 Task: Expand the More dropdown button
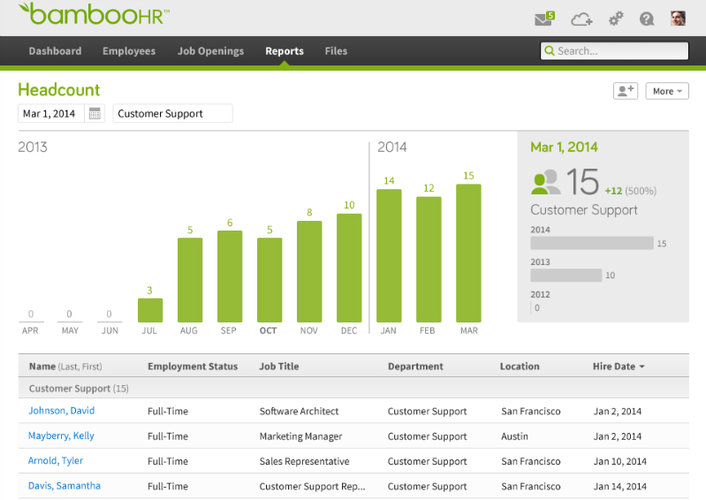(667, 91)
